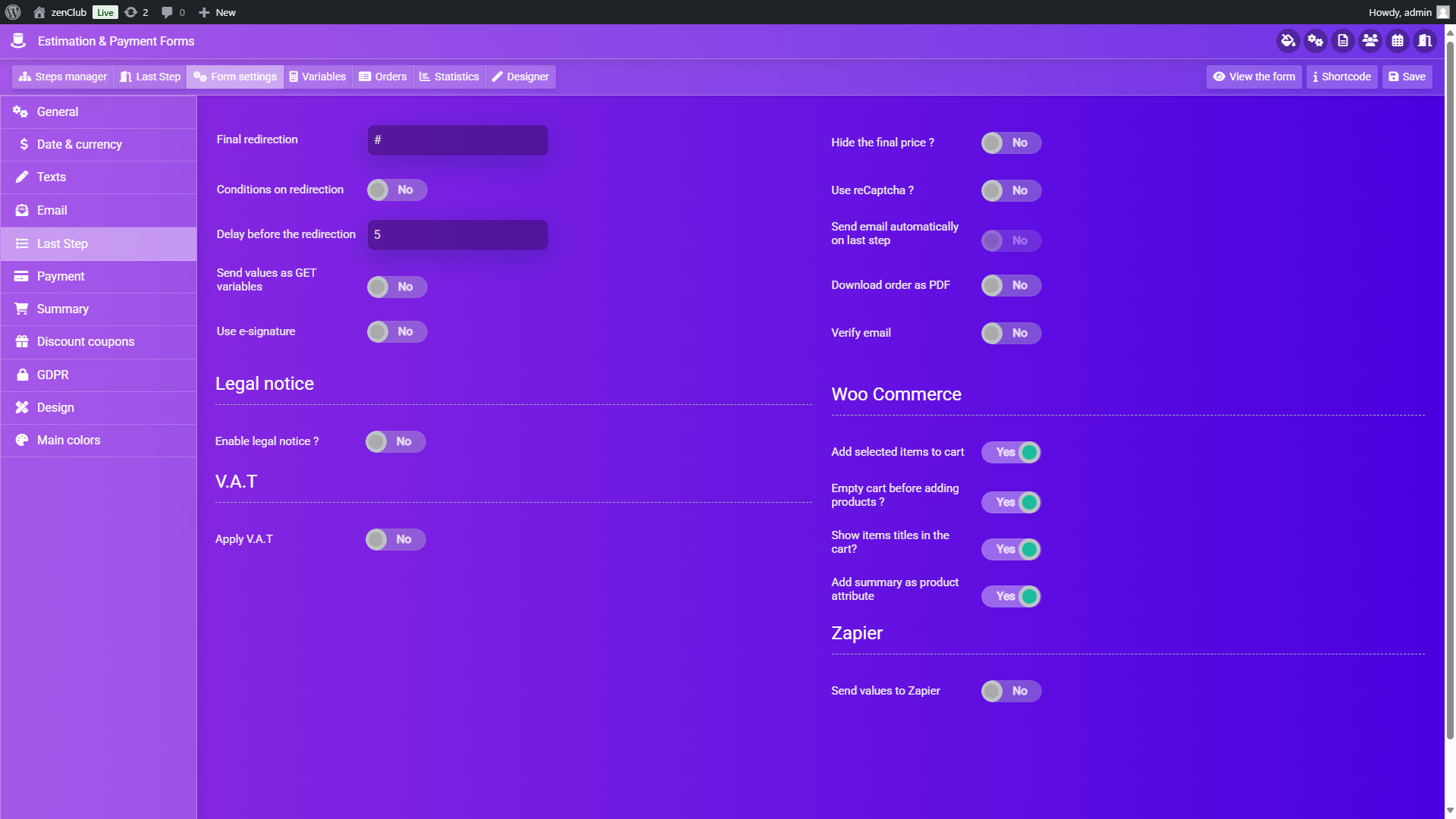This screenshot has width=1456, height=819.
Task: Open Discount coupons in sidebar
Action: point(99,342)
